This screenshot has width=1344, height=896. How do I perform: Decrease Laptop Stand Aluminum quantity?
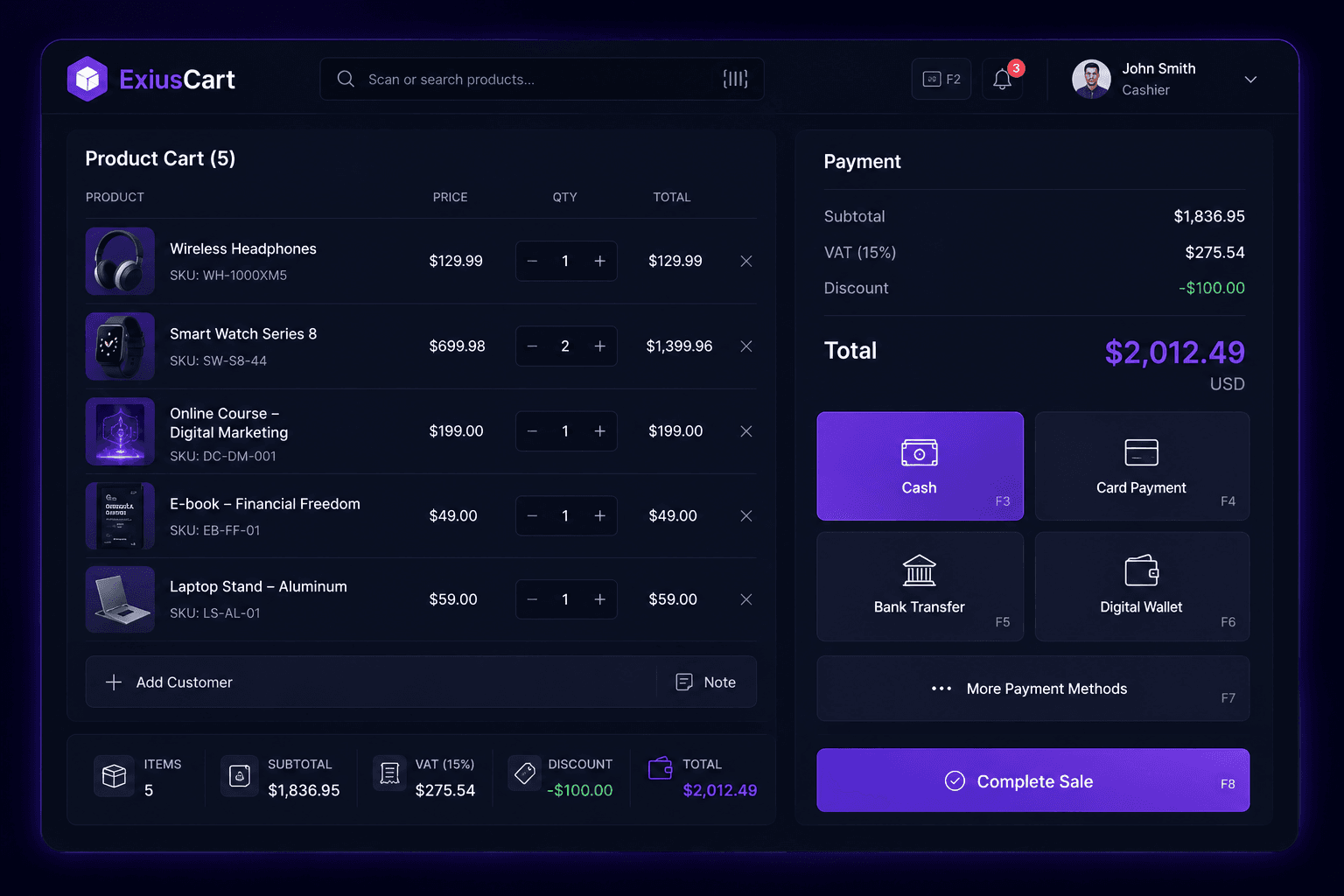pyautogui.click(x=532, y=599)
